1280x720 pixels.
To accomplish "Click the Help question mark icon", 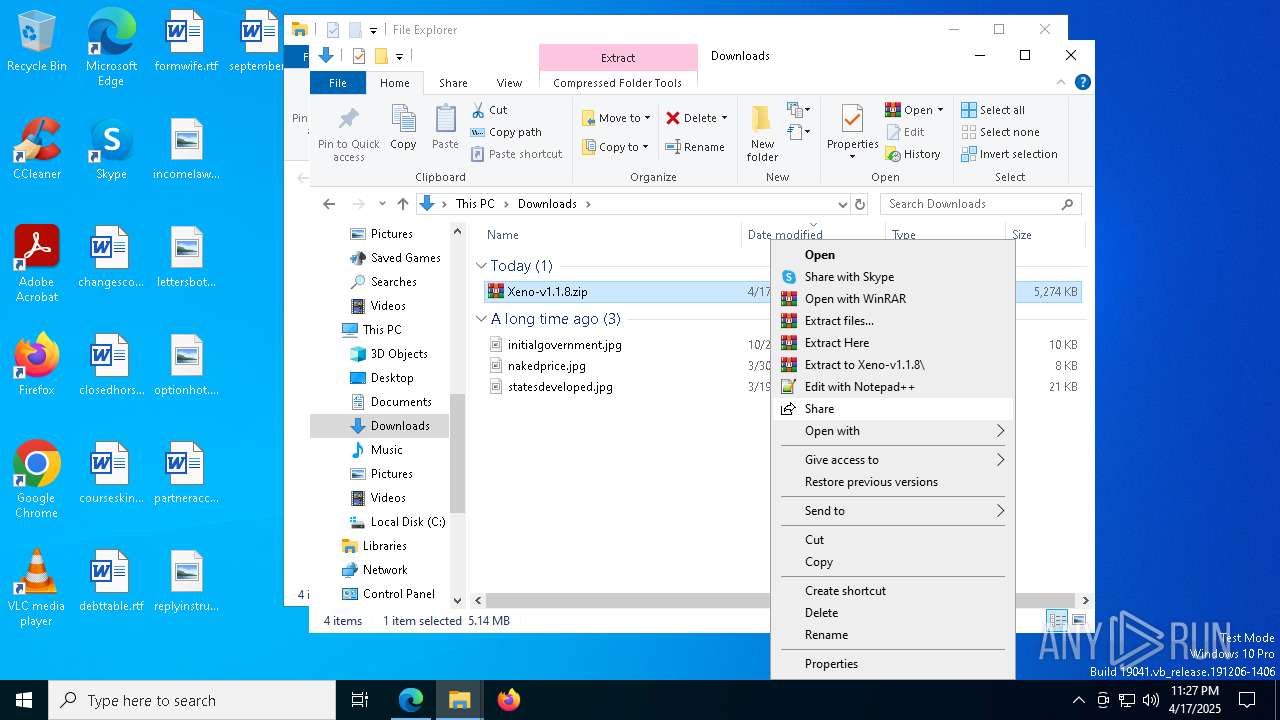I will coord(1081,83).
